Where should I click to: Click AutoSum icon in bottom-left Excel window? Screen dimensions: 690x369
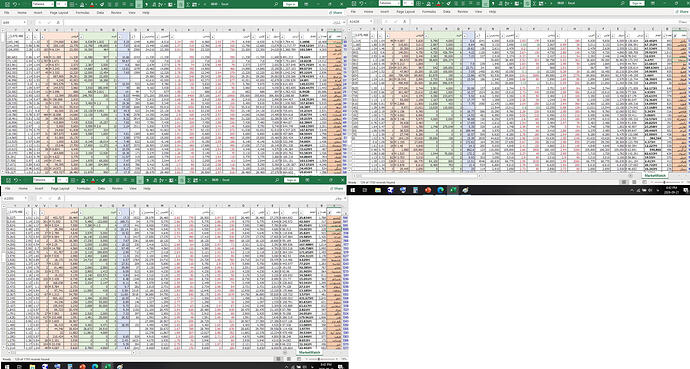tap(189, 180)
